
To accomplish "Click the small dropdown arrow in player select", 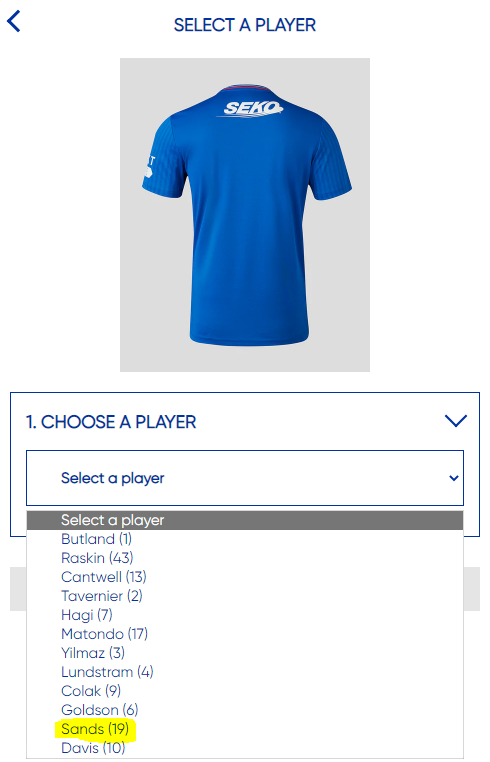I will 454,478.
